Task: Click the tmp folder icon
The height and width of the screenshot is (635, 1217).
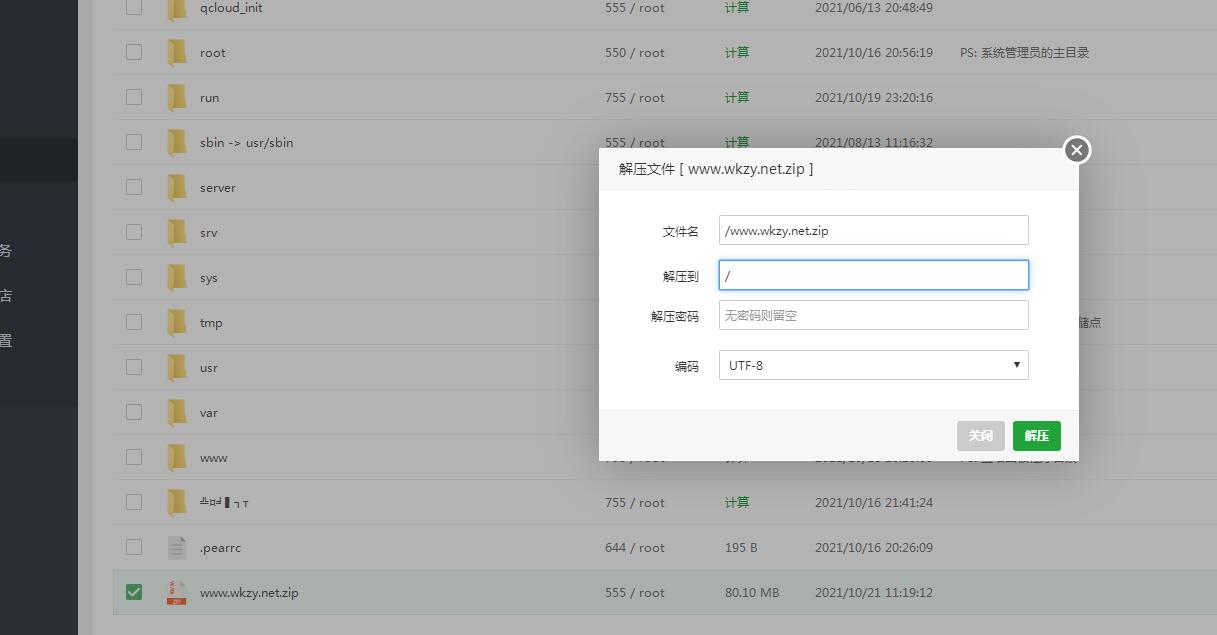Action: [x=177, y=322]
